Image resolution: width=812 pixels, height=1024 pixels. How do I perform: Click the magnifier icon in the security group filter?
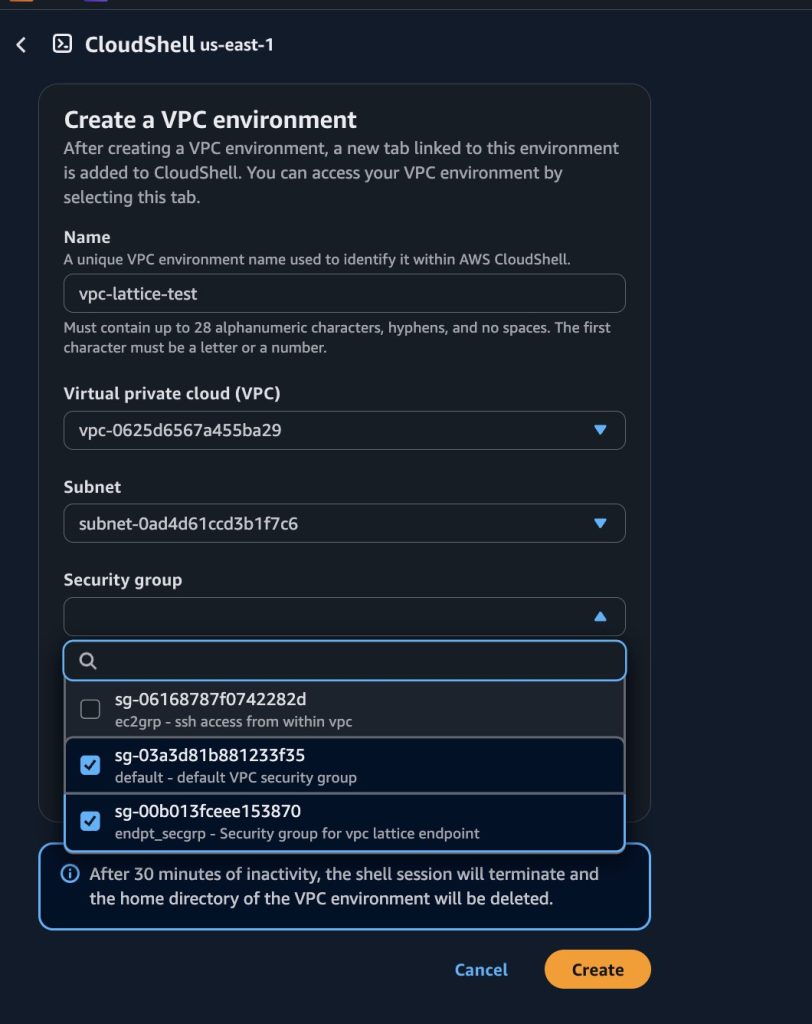pyautogui.click(x=87, y=660)
